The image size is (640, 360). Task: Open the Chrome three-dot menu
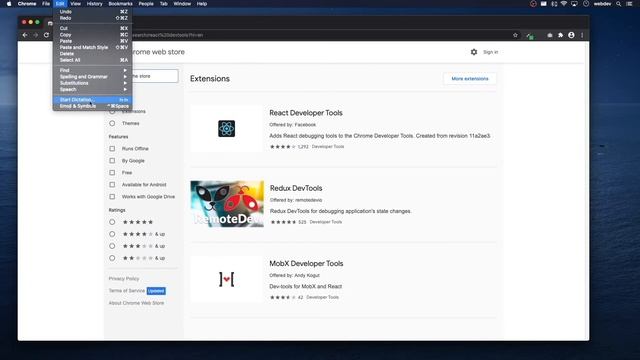click(582, 35)
